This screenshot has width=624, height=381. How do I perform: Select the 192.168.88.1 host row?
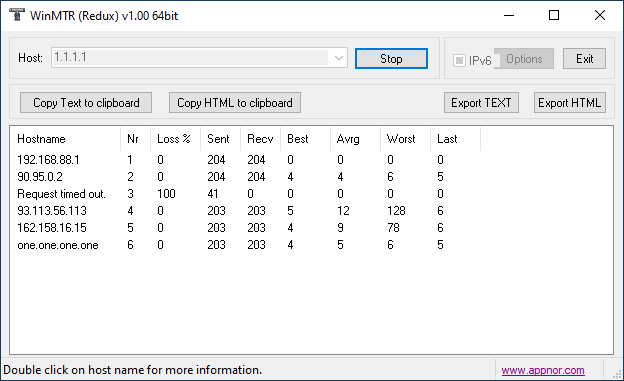click(246, 160)
